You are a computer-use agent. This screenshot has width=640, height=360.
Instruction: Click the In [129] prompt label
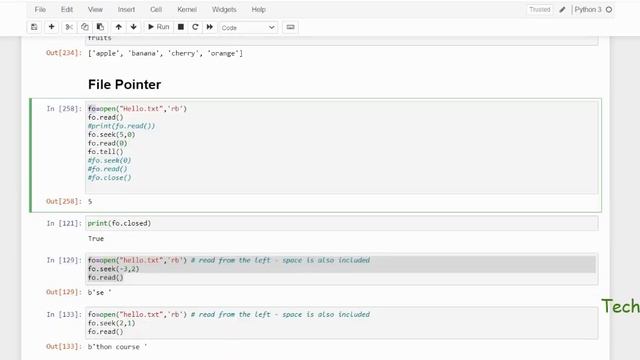(64, 260)
